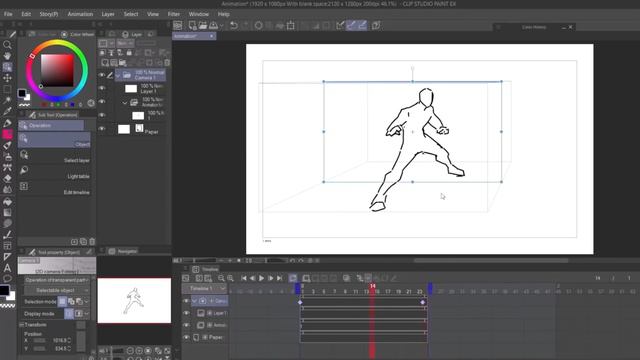Select the rectangle Selection tool

[x=7, y=89]
